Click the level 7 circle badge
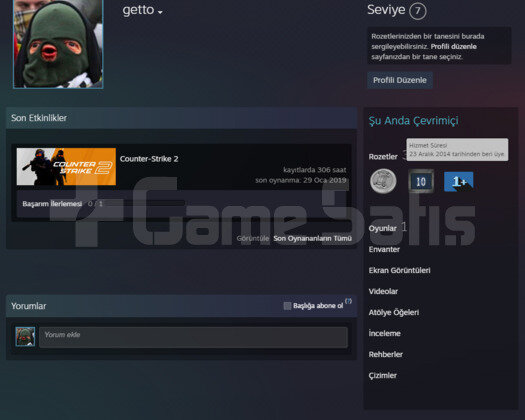525x420 pixels. pyautogui.click(x=418, y=11)
